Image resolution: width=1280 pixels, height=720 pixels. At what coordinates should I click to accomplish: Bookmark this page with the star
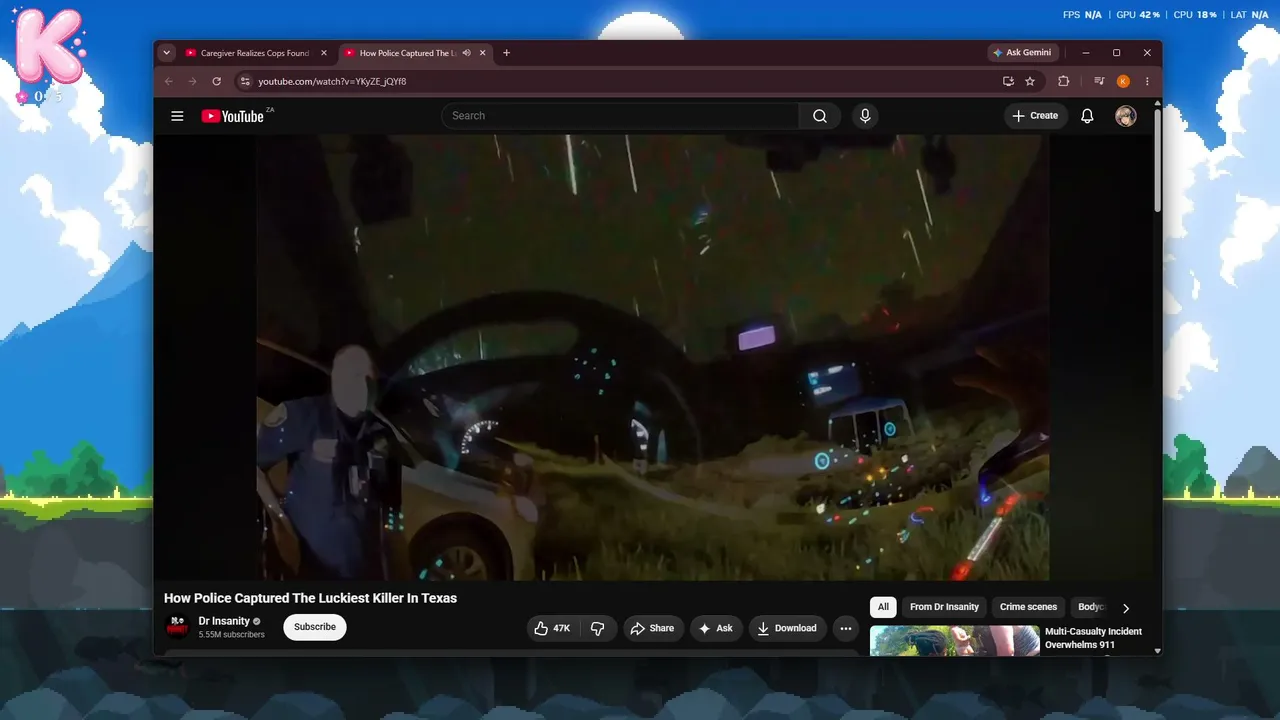click(x=1030, y=81)
